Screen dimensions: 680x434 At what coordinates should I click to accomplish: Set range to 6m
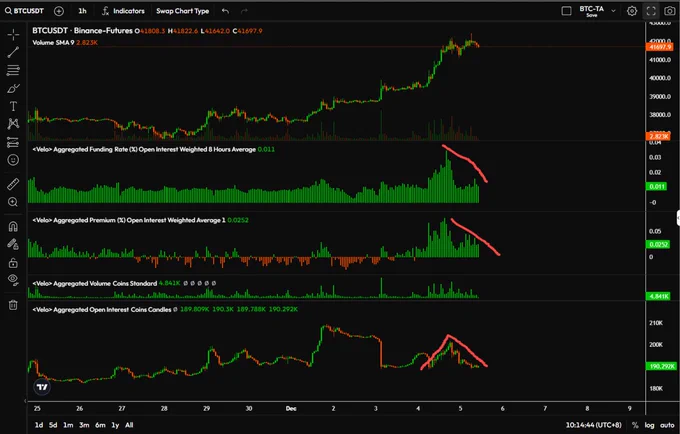click(x=100, y=425)
